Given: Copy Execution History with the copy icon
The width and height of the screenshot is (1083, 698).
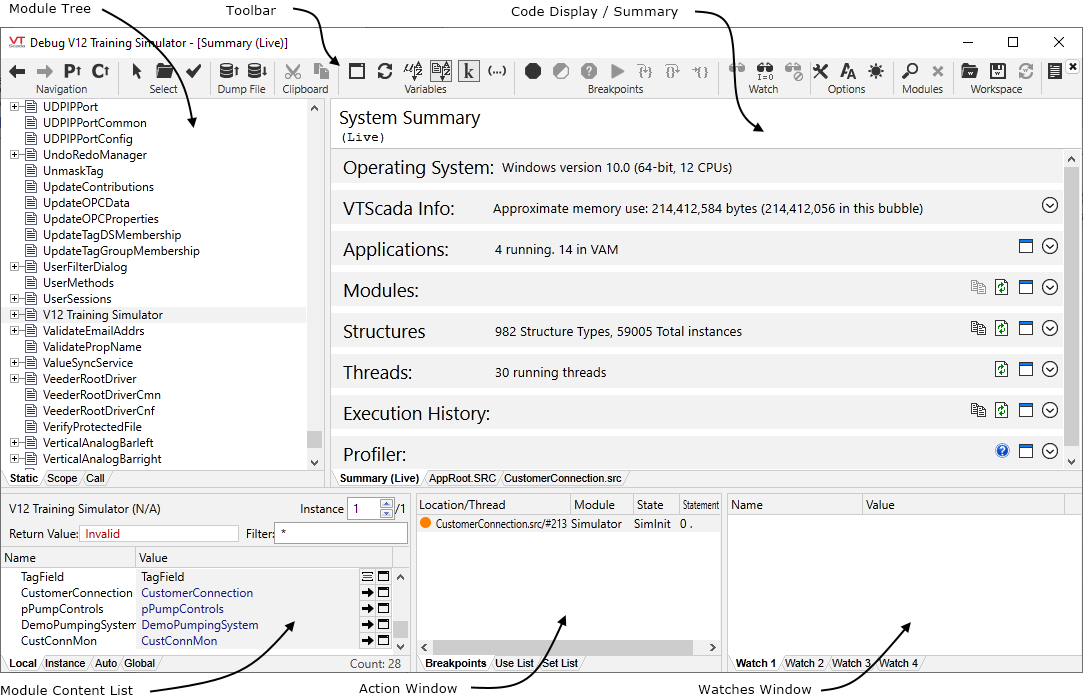Looking at the screenshot, I should (978, 410).
